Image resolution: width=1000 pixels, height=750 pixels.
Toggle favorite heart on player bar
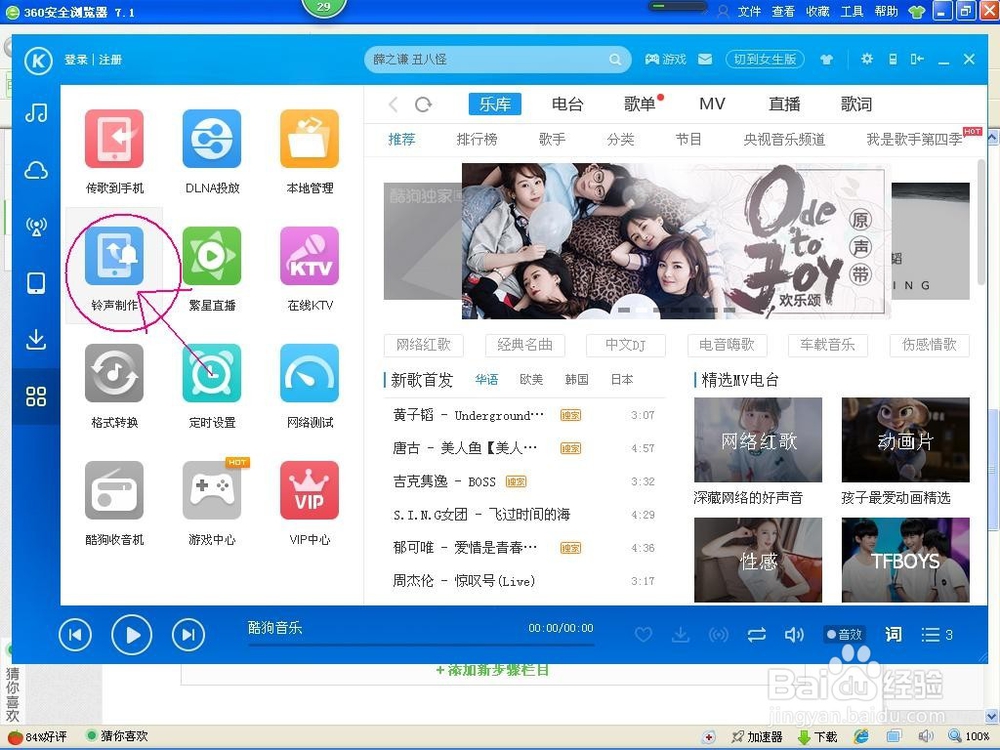(643, 635)
